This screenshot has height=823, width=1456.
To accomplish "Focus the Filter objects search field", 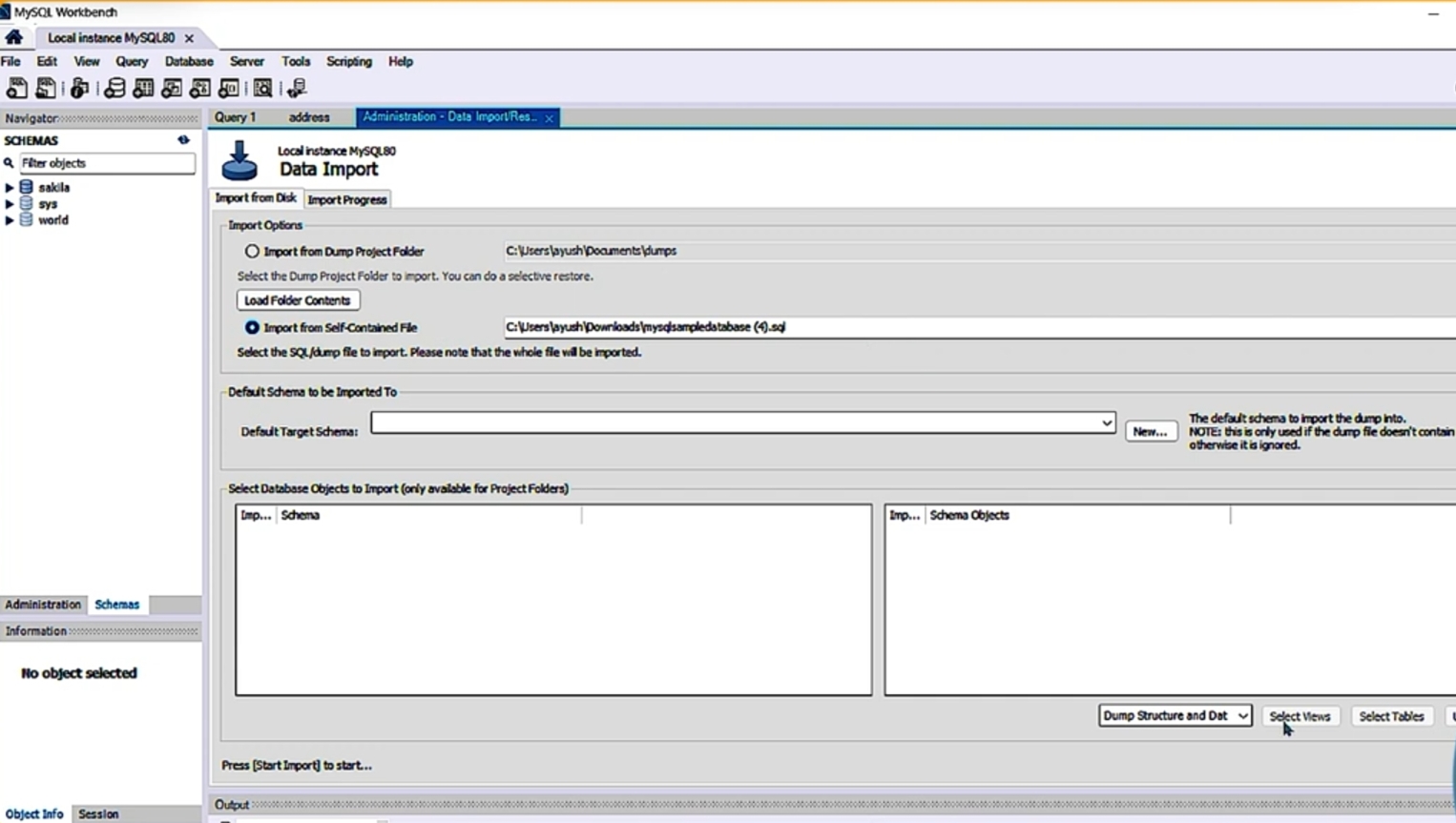I will click(x=107, y=163).
